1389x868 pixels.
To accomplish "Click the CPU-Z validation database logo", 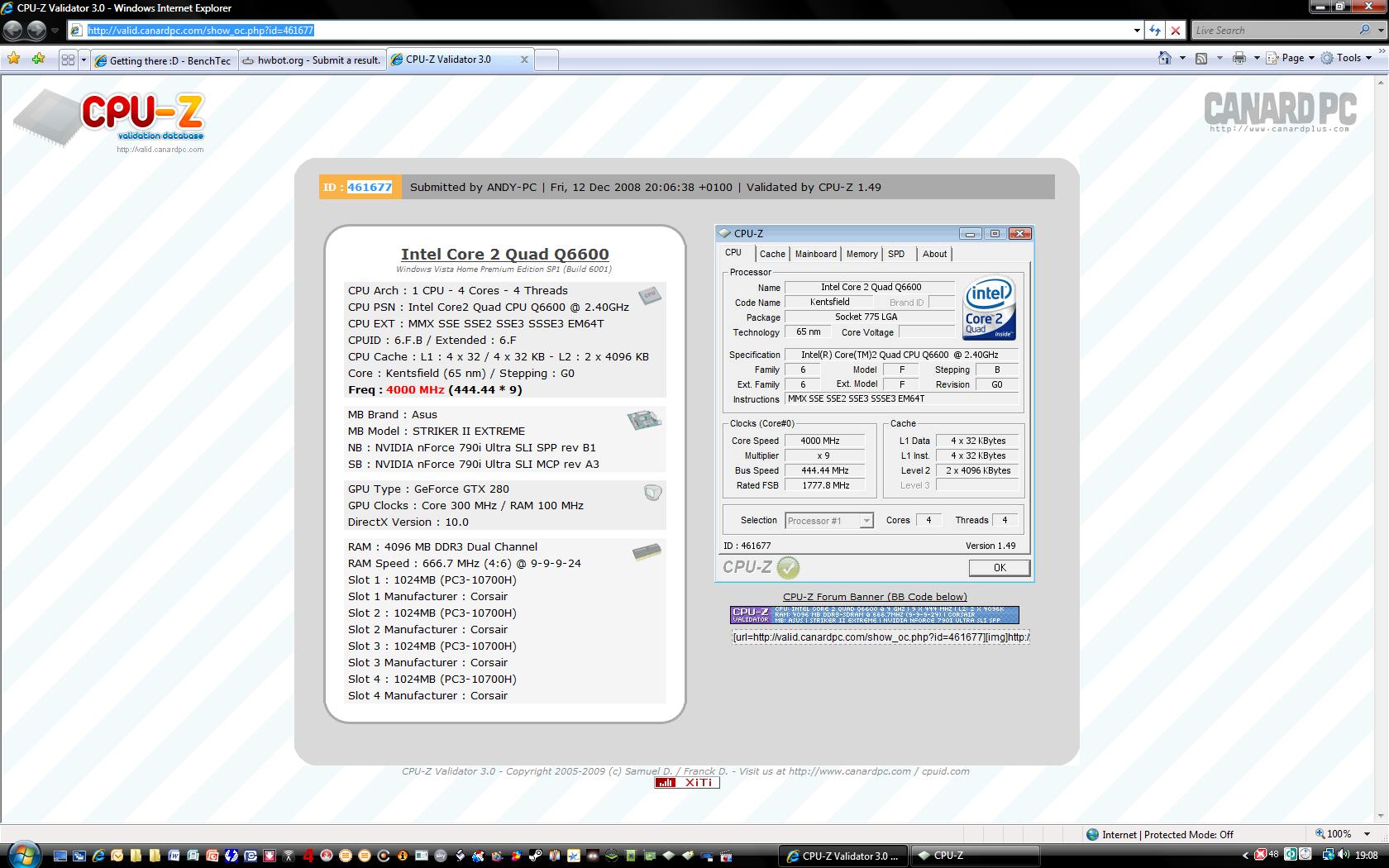I will click(109, 117).
